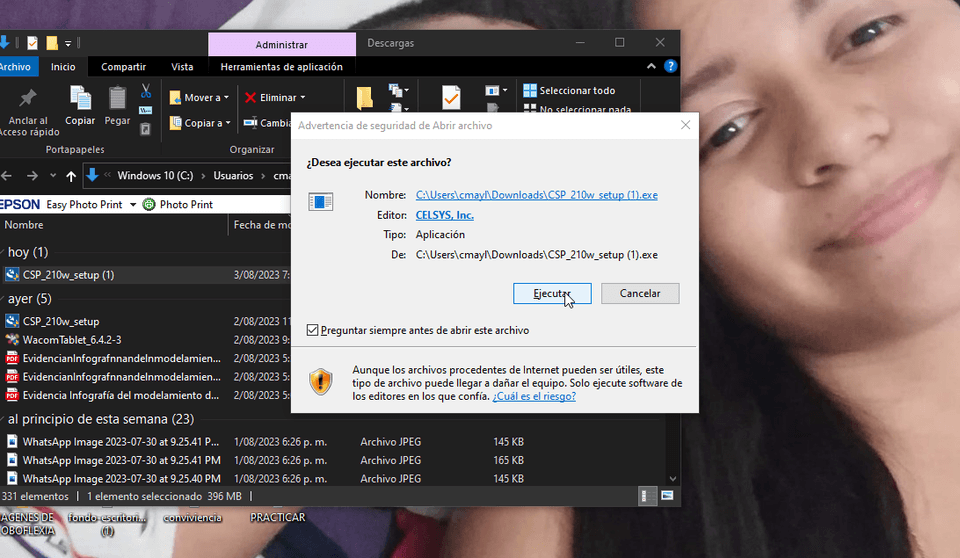Click the Photo Print button in the Epson toolbar
The image size is (960, 558).
(x=178, y=205)
